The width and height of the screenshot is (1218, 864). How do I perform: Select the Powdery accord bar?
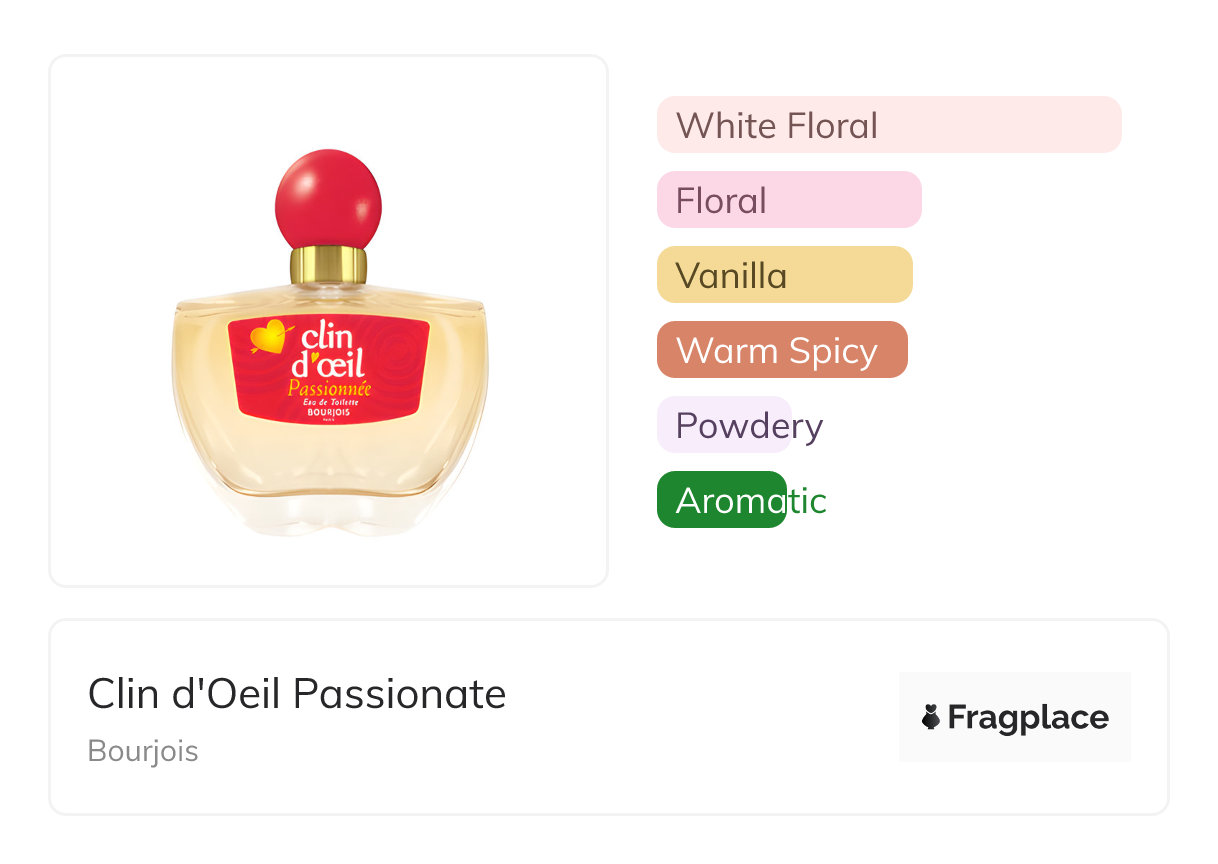click(724, 425)
